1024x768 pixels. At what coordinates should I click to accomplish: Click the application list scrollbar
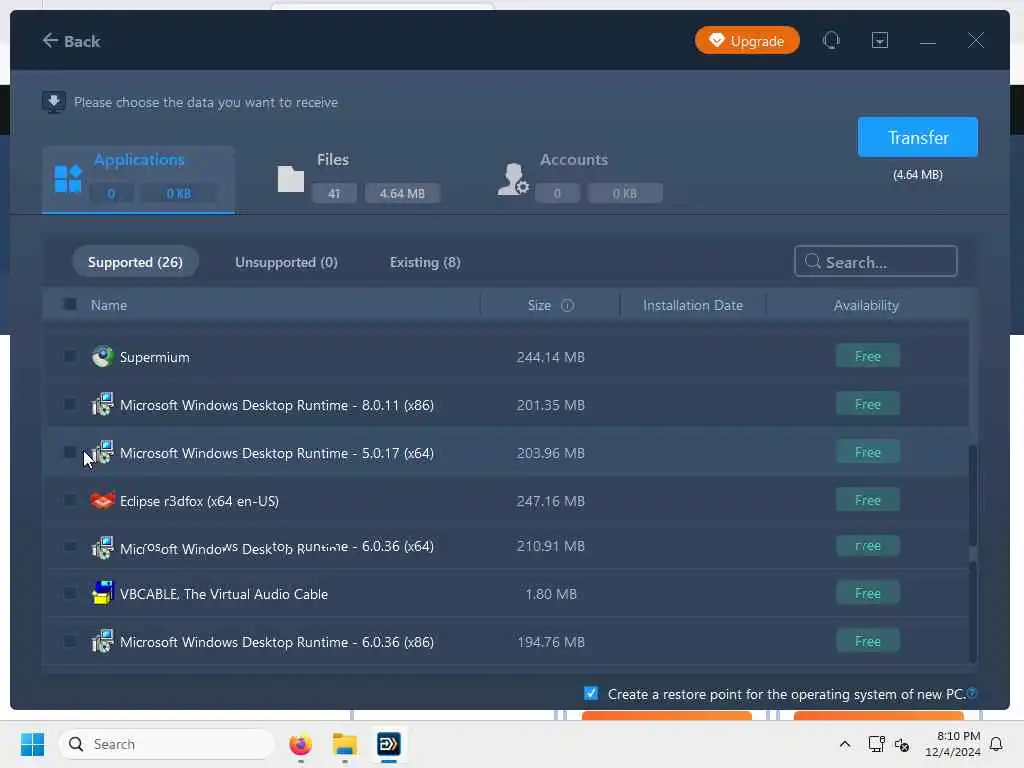click(x=972, y=496)
